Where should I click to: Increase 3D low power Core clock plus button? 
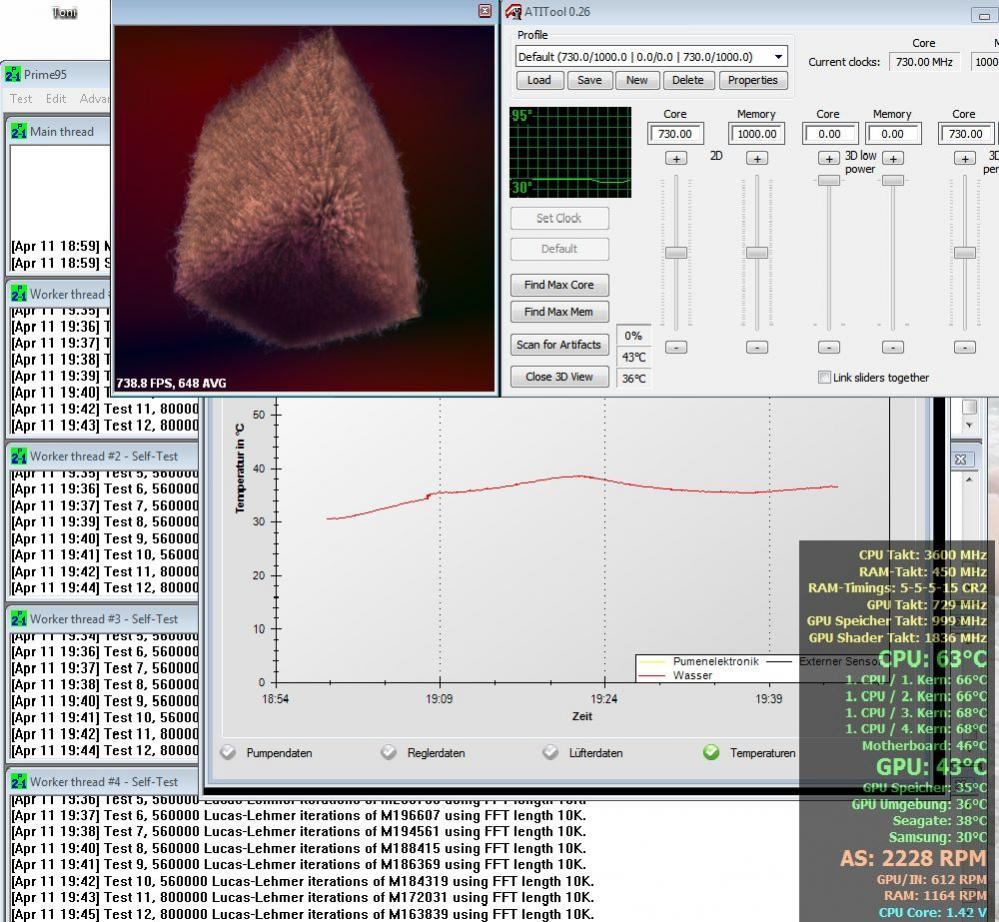coord(828,159)
